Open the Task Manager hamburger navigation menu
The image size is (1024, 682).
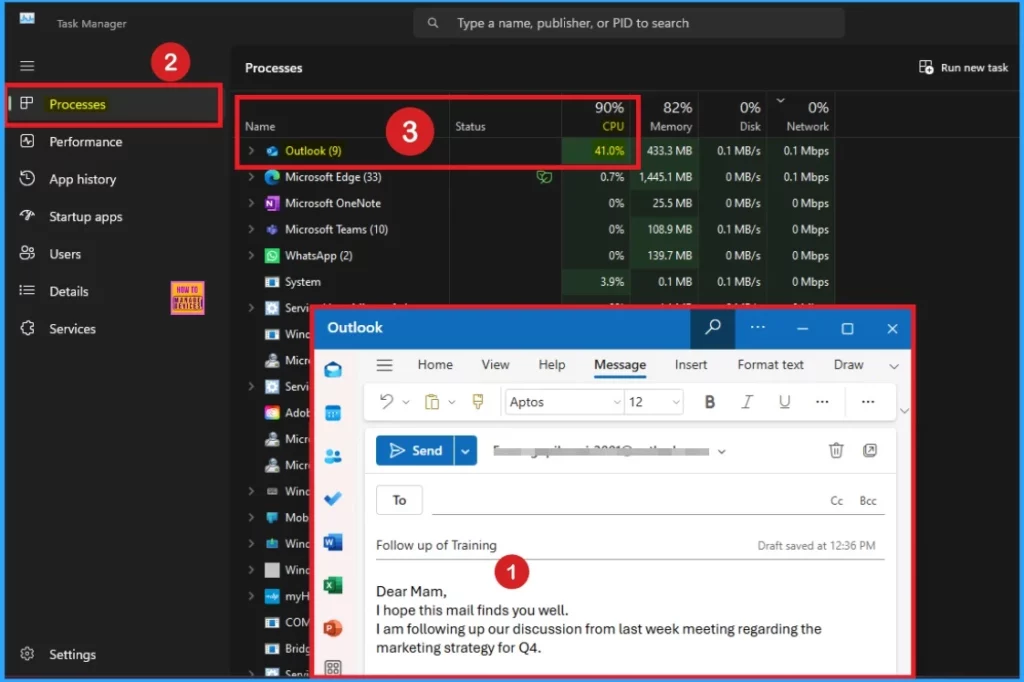[x=27, y=66]
